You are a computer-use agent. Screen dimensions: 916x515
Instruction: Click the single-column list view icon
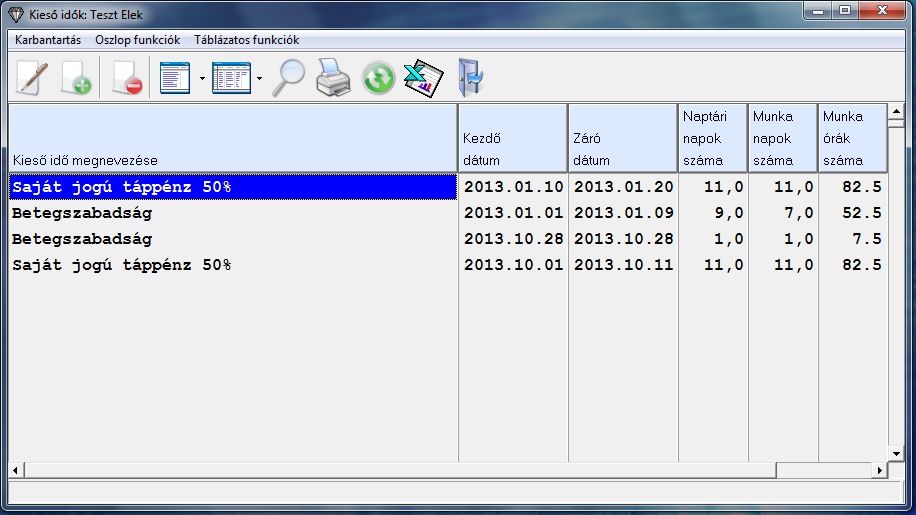(x=176, y=77)
